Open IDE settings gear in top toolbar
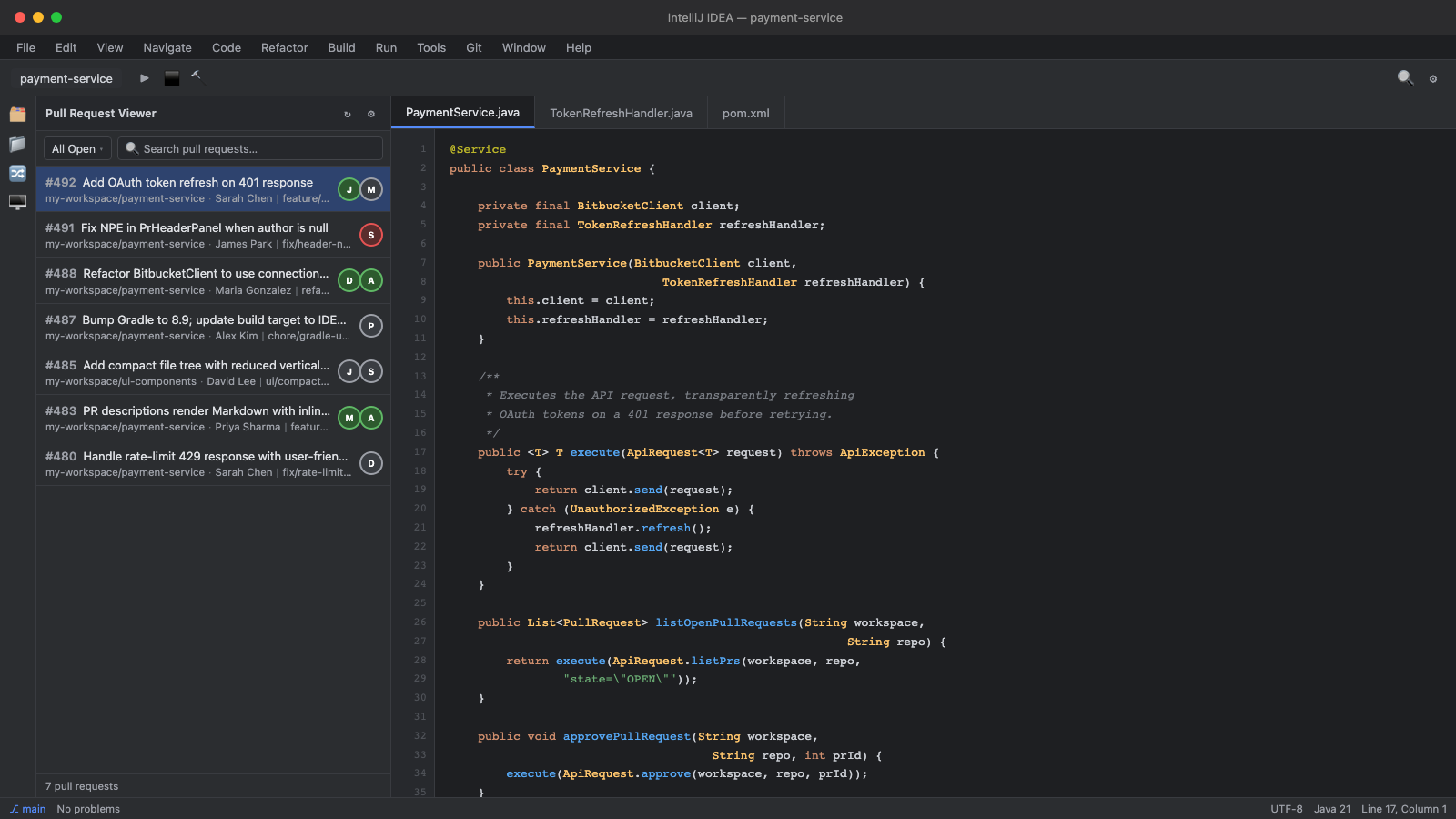Screen dimensions: 1456x819 click(x=1433, y=79)
